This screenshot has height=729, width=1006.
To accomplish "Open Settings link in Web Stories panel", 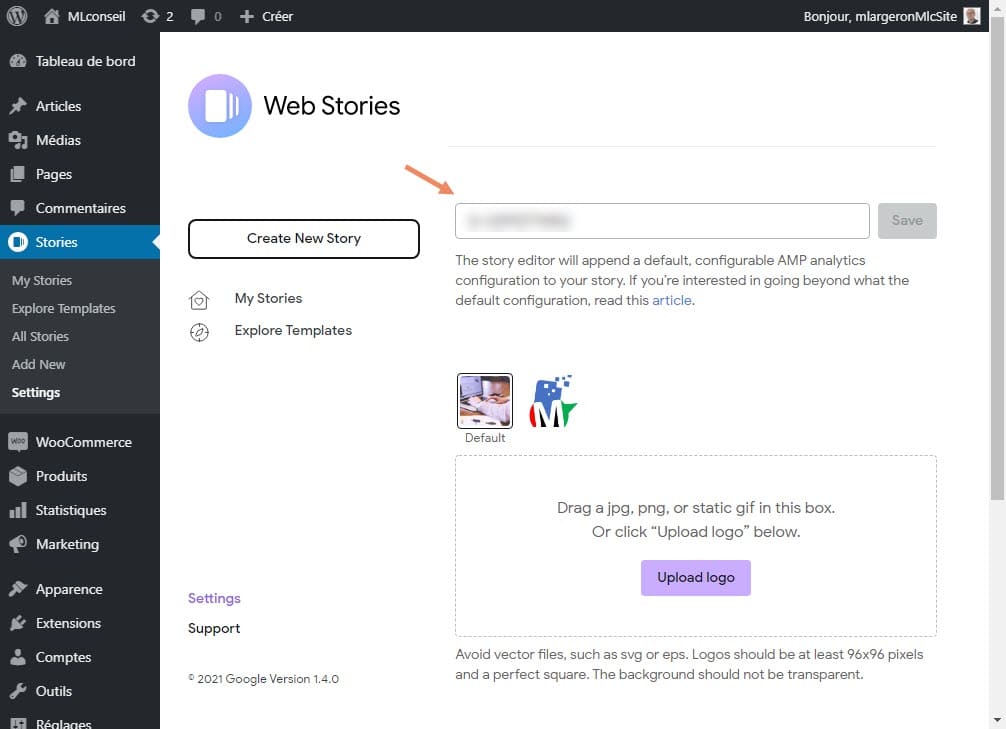I will 214,598.
